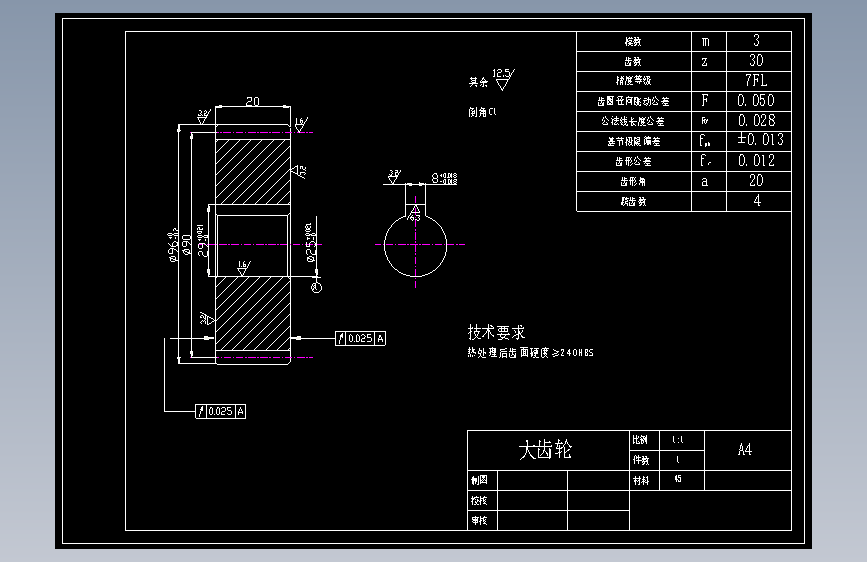Select the '齿数' parameter label
867x562 pixels.
(x=633, y=61)
